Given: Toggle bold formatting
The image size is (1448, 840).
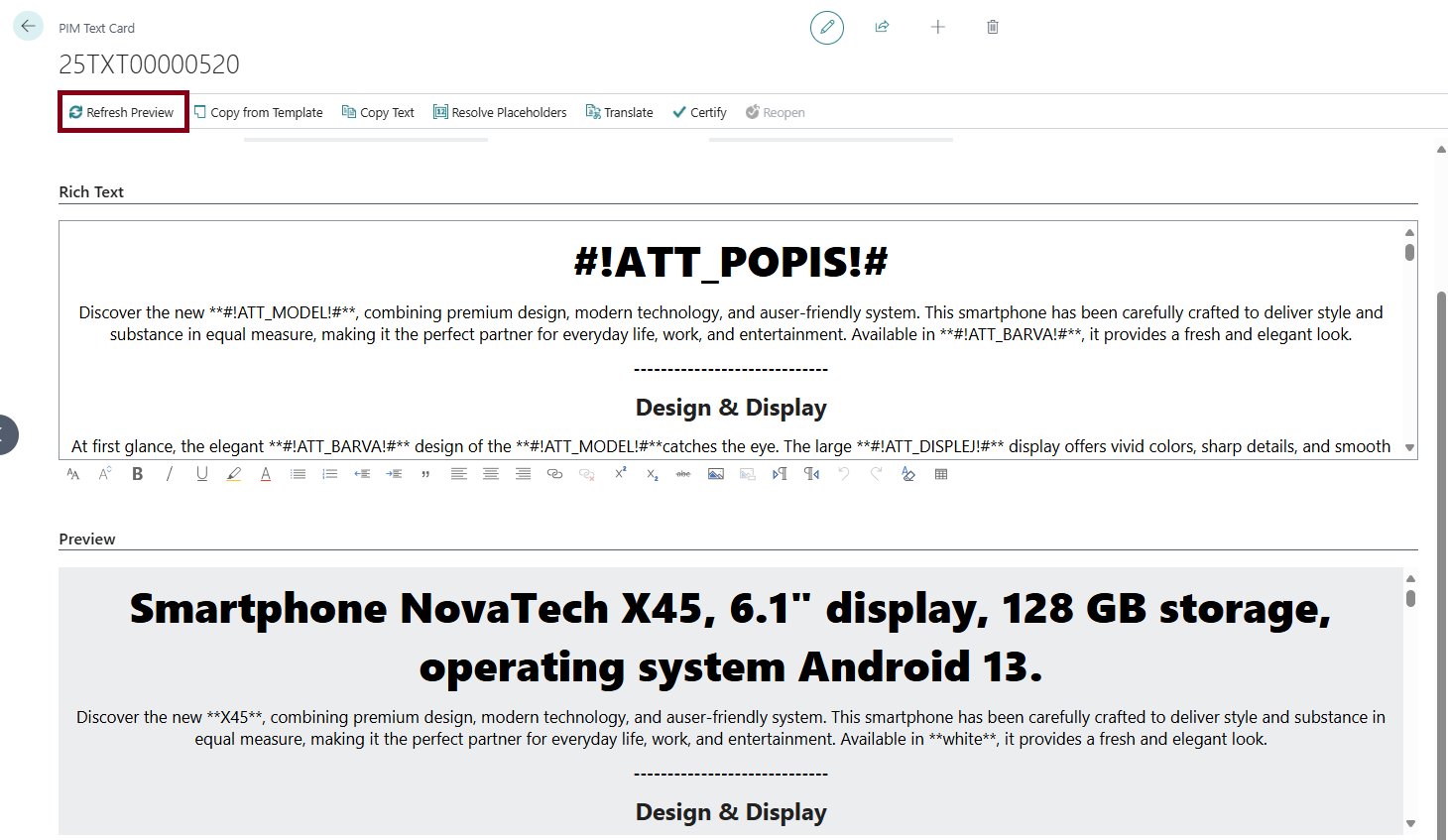Looking at the screenshot, I should [137, 473].
